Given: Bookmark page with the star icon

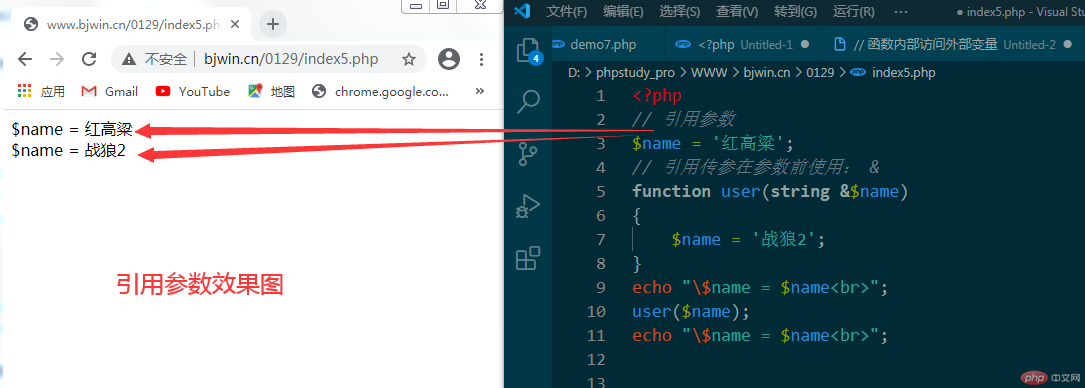Looking at the screenshot, I should coord(409,59).
